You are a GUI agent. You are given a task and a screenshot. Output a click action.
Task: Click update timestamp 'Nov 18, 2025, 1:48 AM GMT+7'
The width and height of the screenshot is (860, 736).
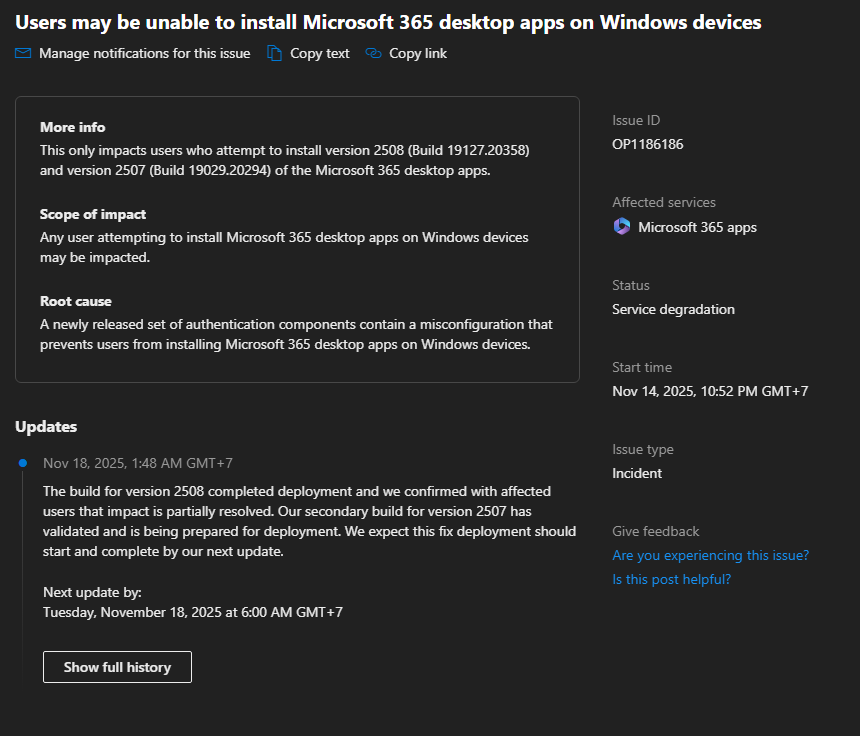(x=138, y=463)
